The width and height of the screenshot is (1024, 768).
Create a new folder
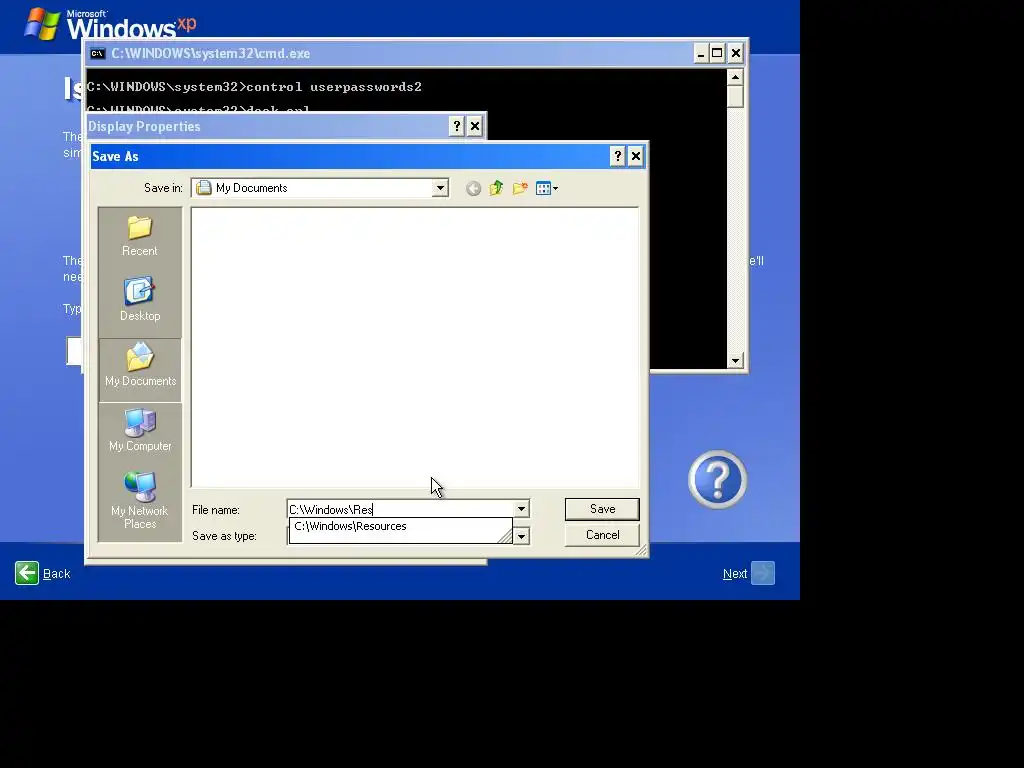520,189
